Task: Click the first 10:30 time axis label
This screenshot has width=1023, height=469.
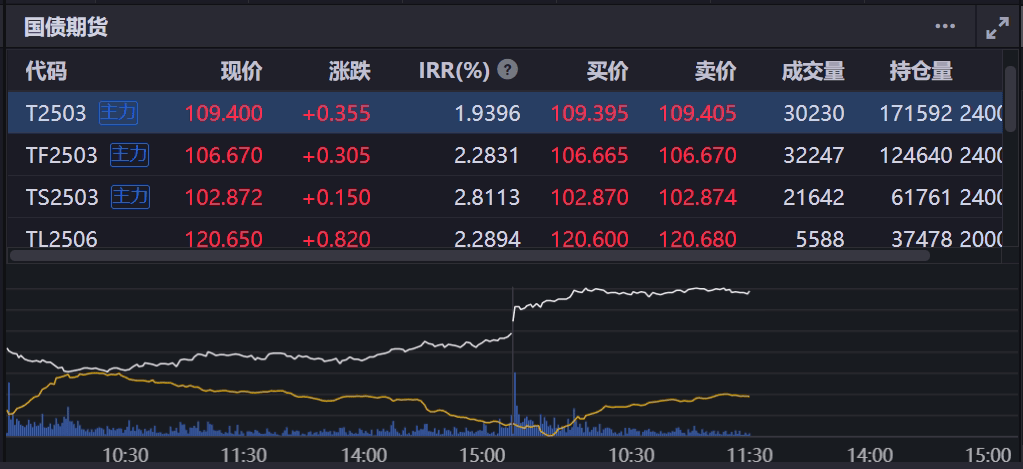Action: (x=126, y=455)
